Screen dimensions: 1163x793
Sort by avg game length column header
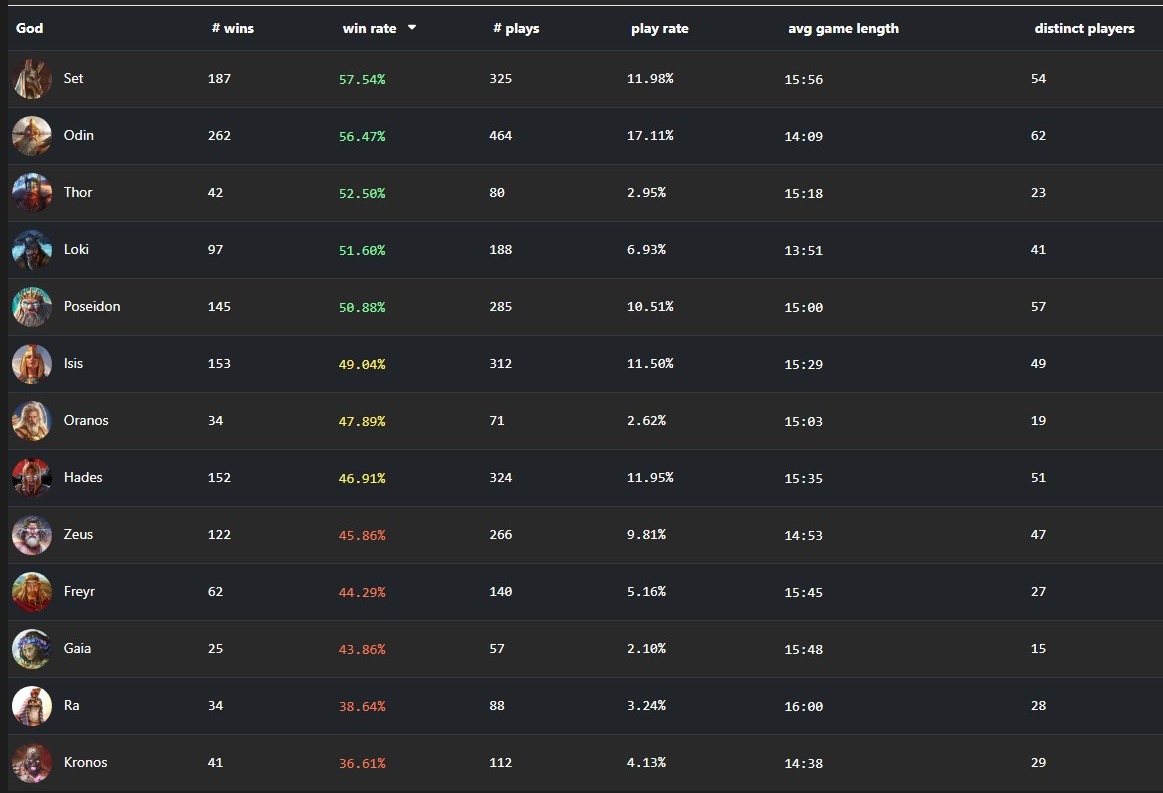(x=843, y=28)
